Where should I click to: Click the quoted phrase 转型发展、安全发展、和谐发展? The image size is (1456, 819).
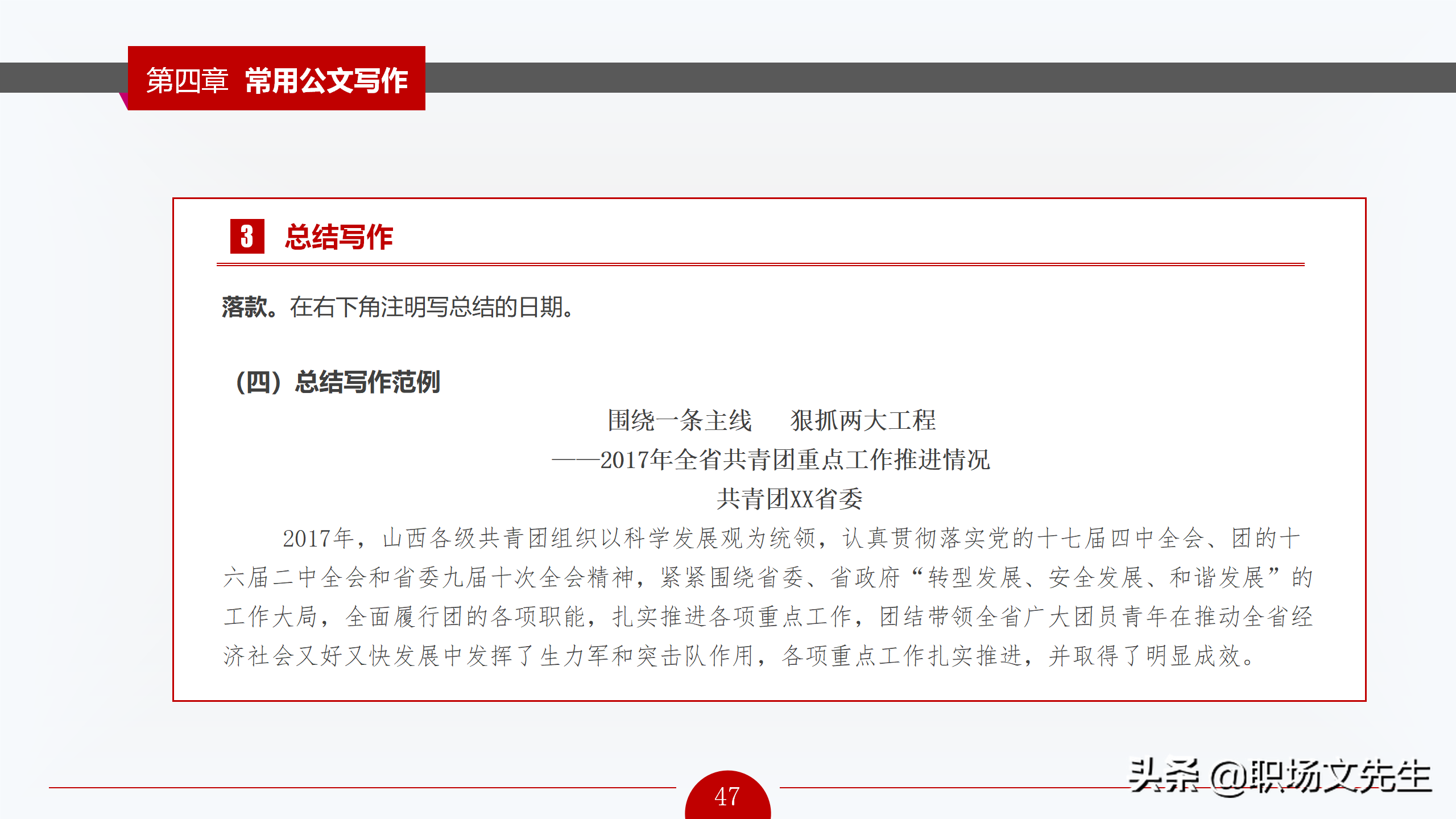point(1095,577)
